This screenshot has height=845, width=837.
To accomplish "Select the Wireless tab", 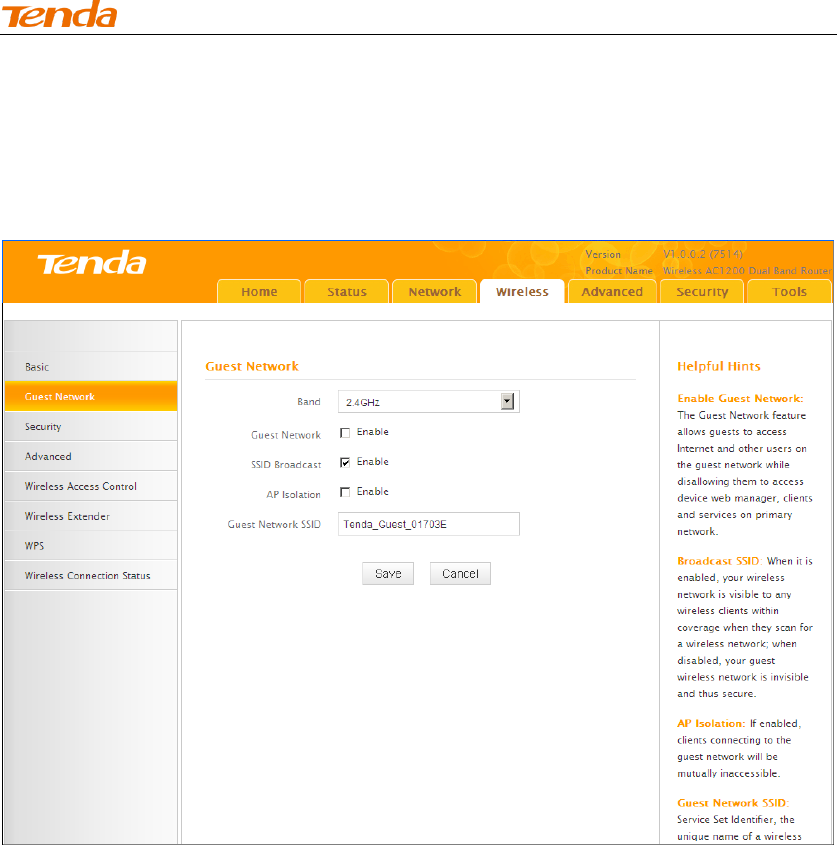I will click(522, 292).
